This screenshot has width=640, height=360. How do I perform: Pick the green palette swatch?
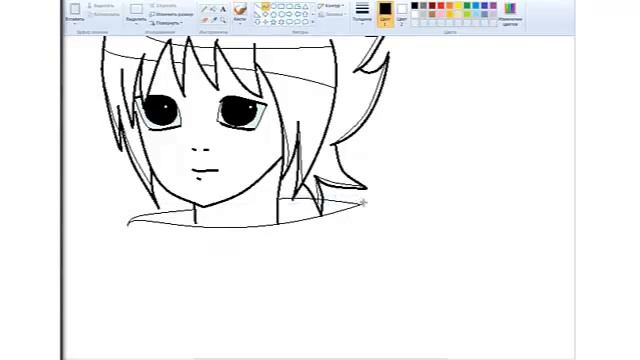[467, 6]
